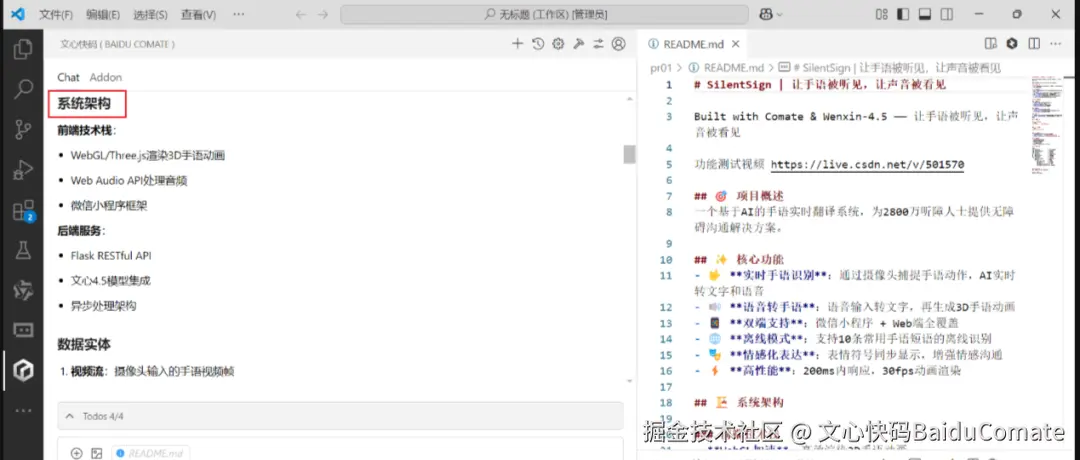Toggle bottom panel visibility
This screenshot has width=1080, height=460.
coord(925,14)
